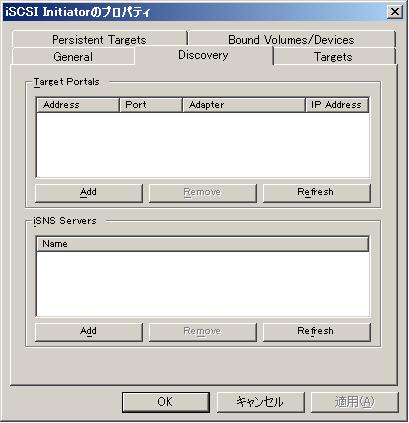Image resolution: width=409 pixels, height=423 pixels.
Task: Add an iSNS server
Action: pyautogui.click(x=89, y=332)
